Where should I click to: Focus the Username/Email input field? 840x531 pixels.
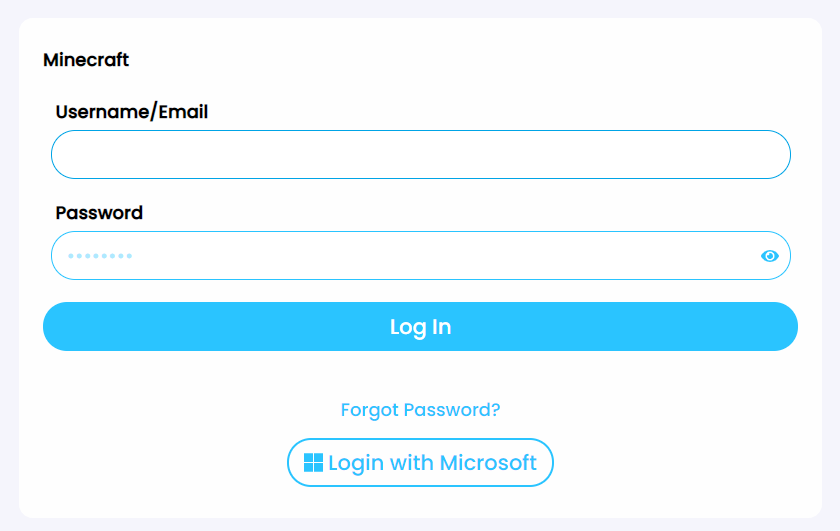tap(421, 154)
